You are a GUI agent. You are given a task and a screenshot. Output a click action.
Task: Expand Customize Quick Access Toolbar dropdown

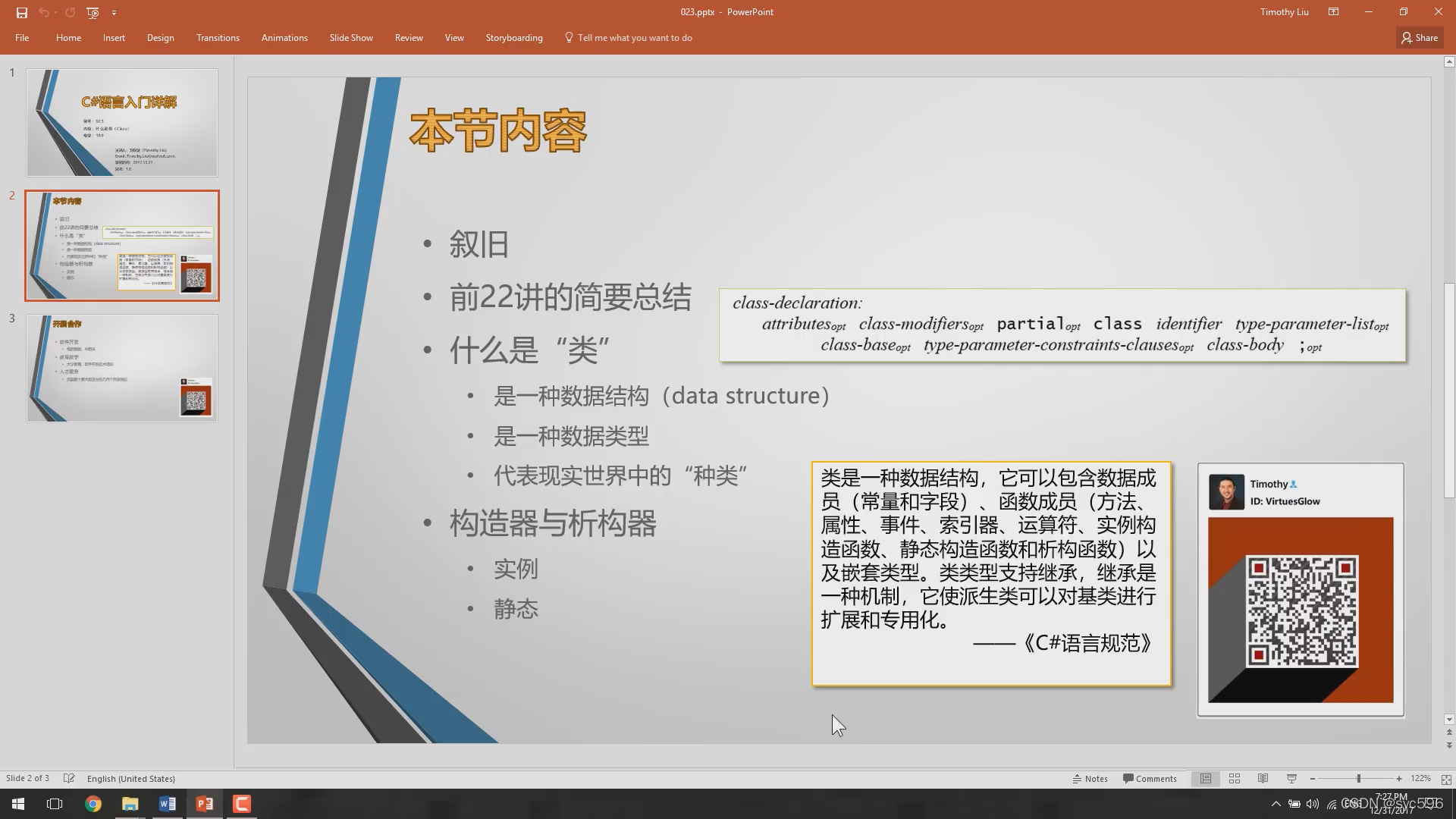coord(114,12)
